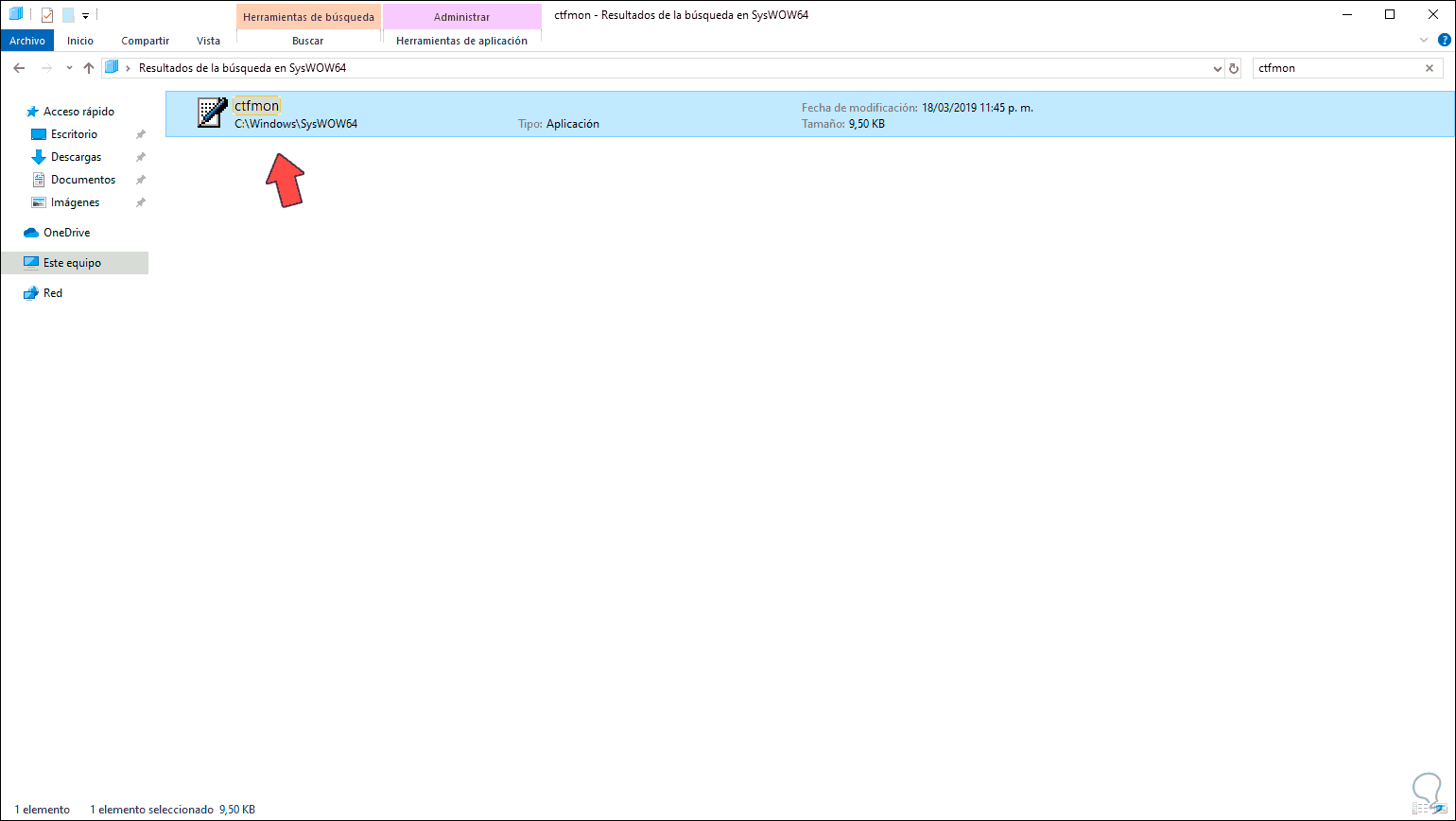Open the address bar history dropdown

[1219, 67]
